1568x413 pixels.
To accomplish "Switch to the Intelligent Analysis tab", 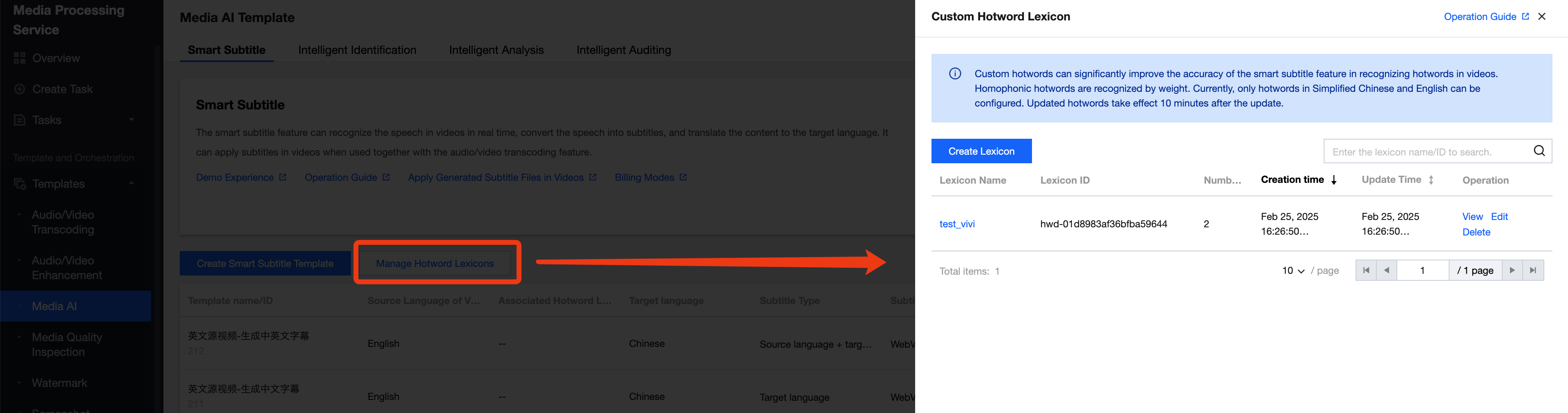I will pyautogui.click(x=496, y=50).
